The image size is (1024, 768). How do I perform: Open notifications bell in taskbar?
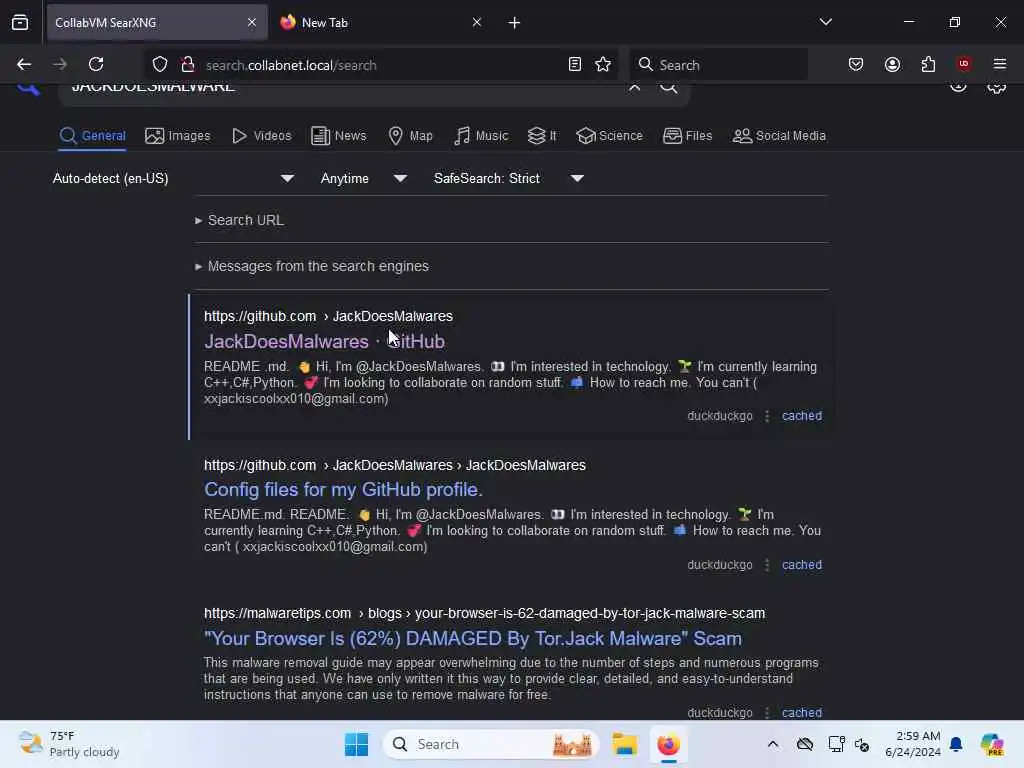coord(956,744)
